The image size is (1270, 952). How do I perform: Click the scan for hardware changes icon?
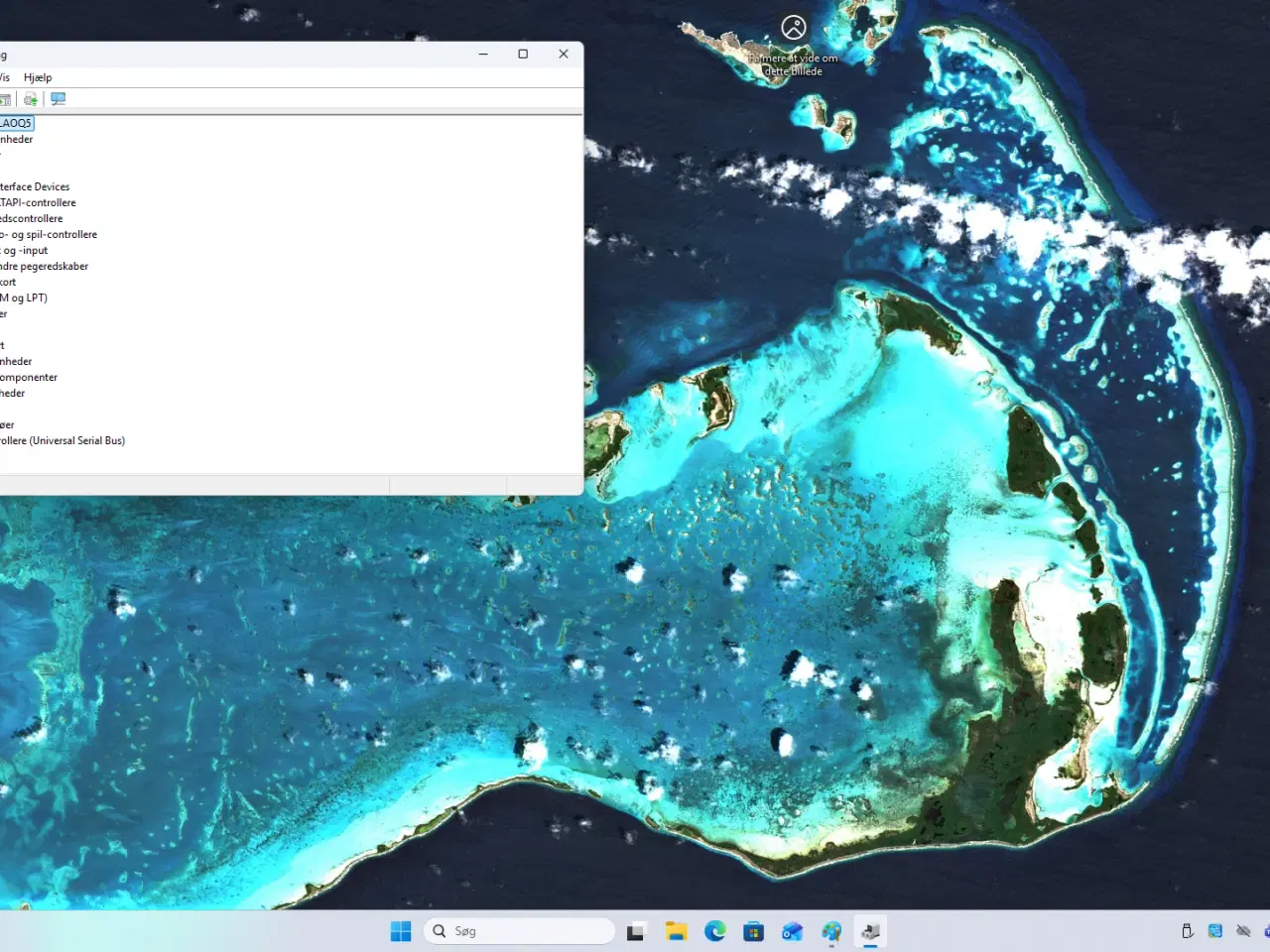[59, 99]
